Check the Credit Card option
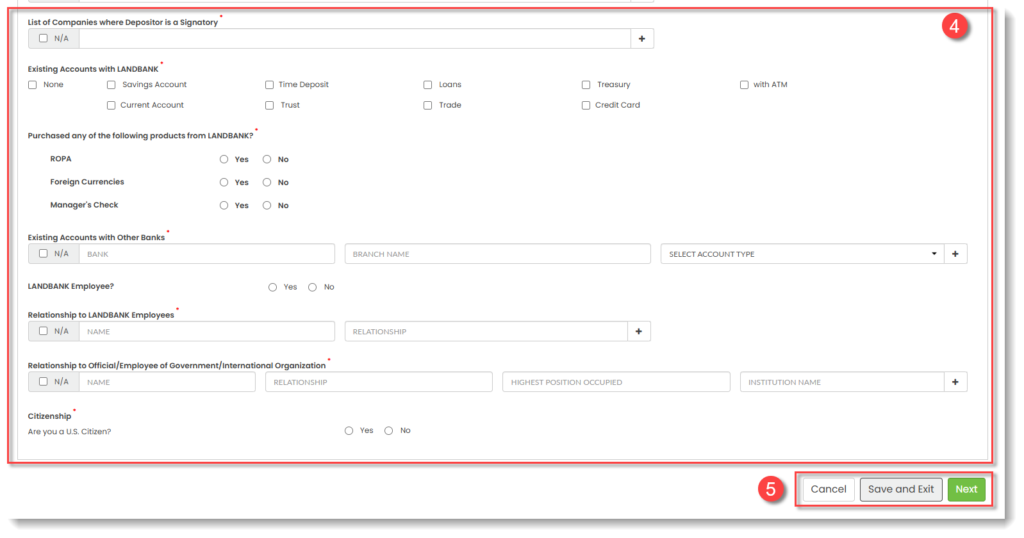Image resolution: width=1024 pixels, height=538 pixels. 586,105
